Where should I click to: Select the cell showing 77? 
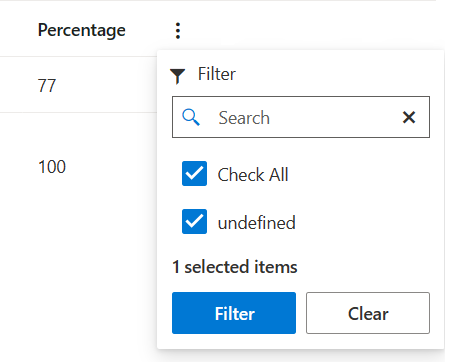(47, 86)
